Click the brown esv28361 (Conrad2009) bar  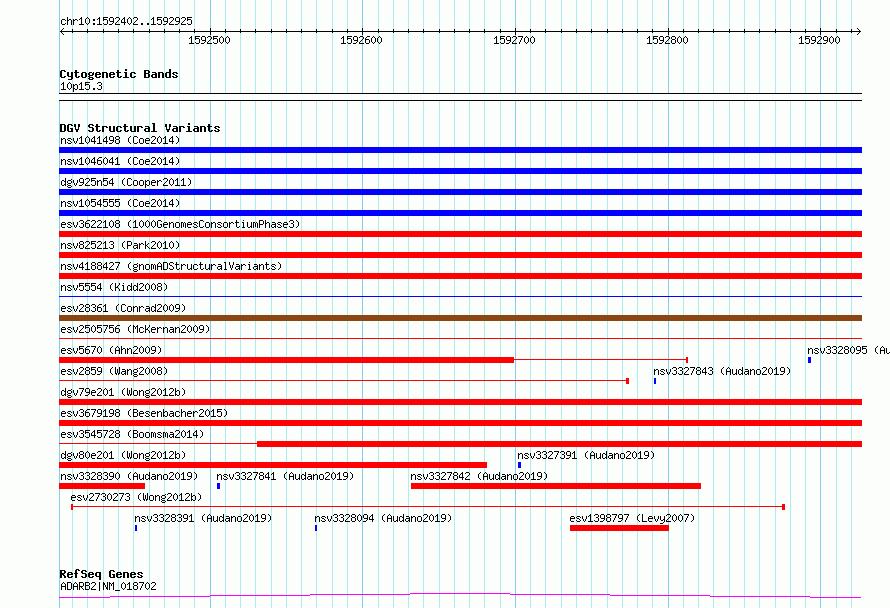[460, 318]
